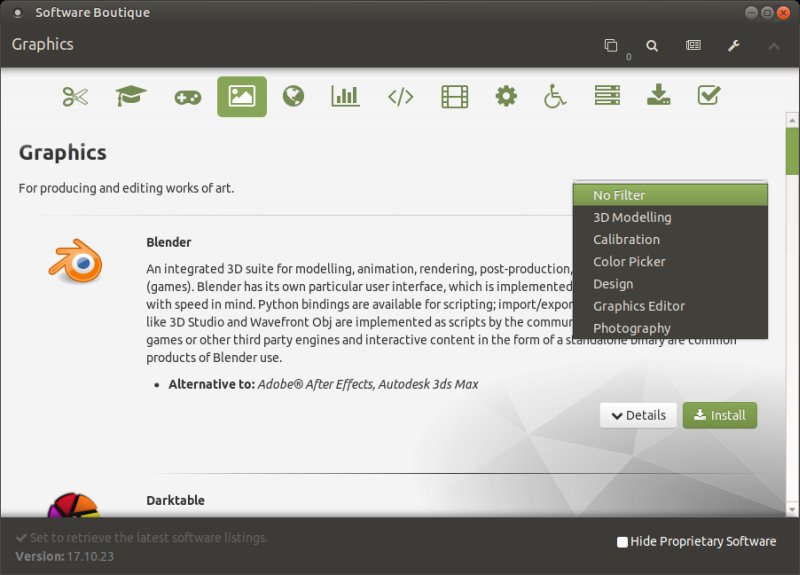This screenshot has height=575, width=800.
Task: Choose Photography filter option
Action: pos(670,328)
